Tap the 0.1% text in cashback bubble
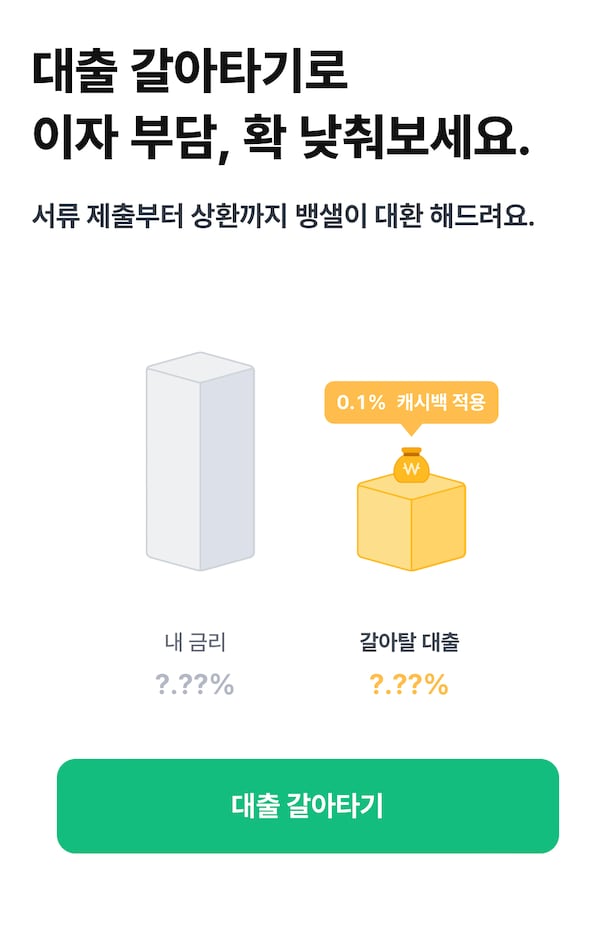This screenshot has height=952, width=616. click(x=361, y=403)
